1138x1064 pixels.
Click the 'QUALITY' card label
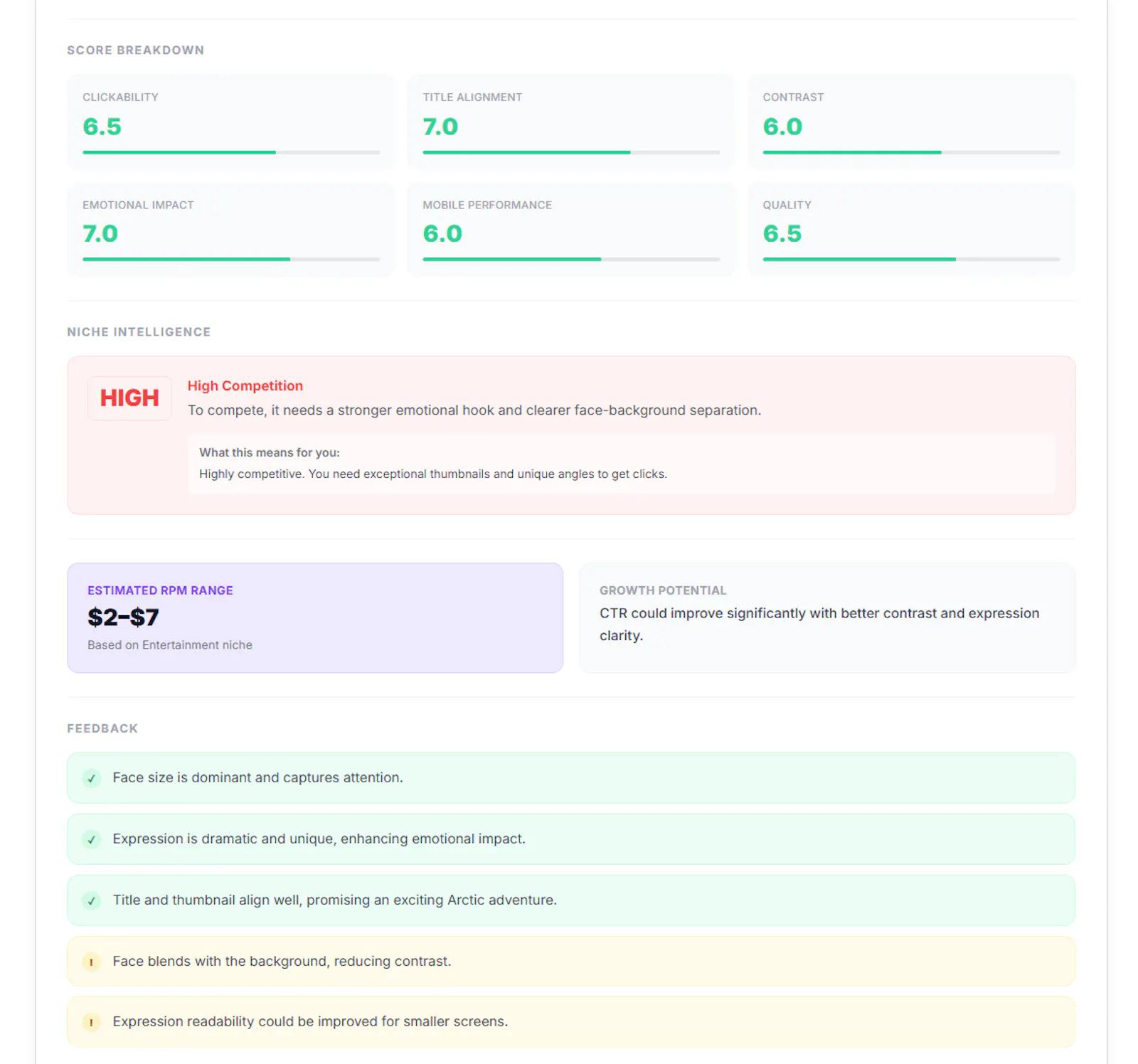pyautogui.click(x=787, y=205)
